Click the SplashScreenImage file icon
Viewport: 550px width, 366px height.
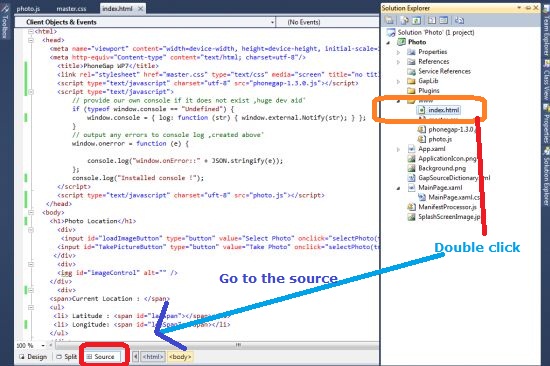[x=411, y=217]
